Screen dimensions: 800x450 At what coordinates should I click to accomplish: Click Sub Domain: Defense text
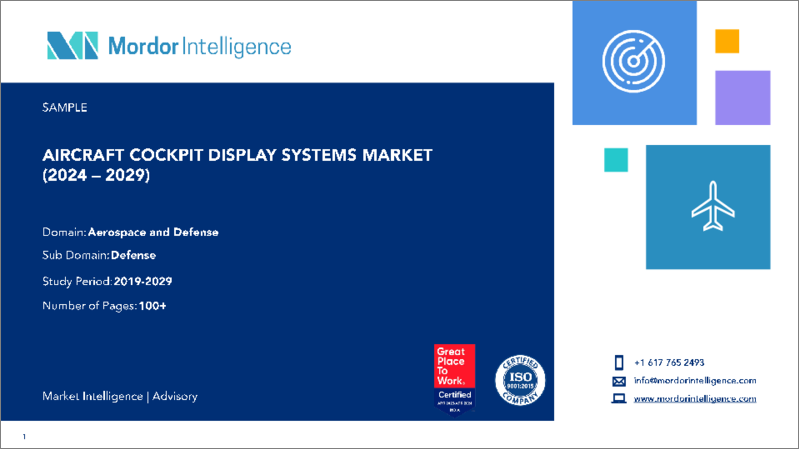(x=99, y=255)
